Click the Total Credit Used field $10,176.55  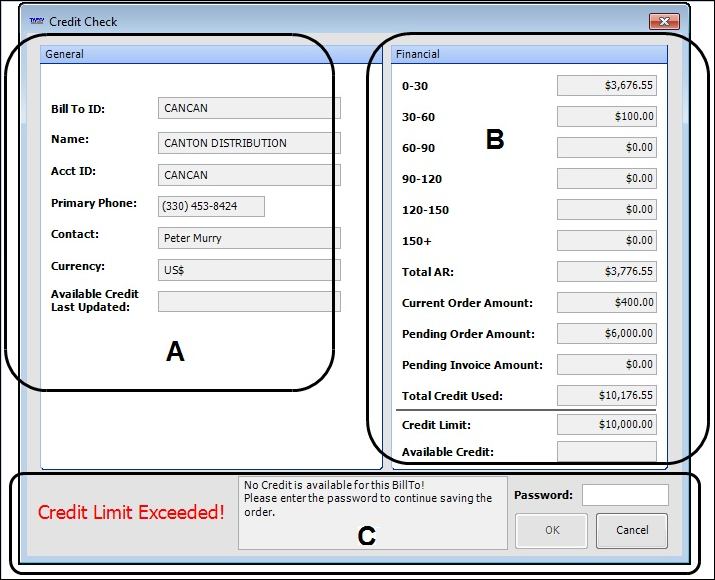point(607,395)
